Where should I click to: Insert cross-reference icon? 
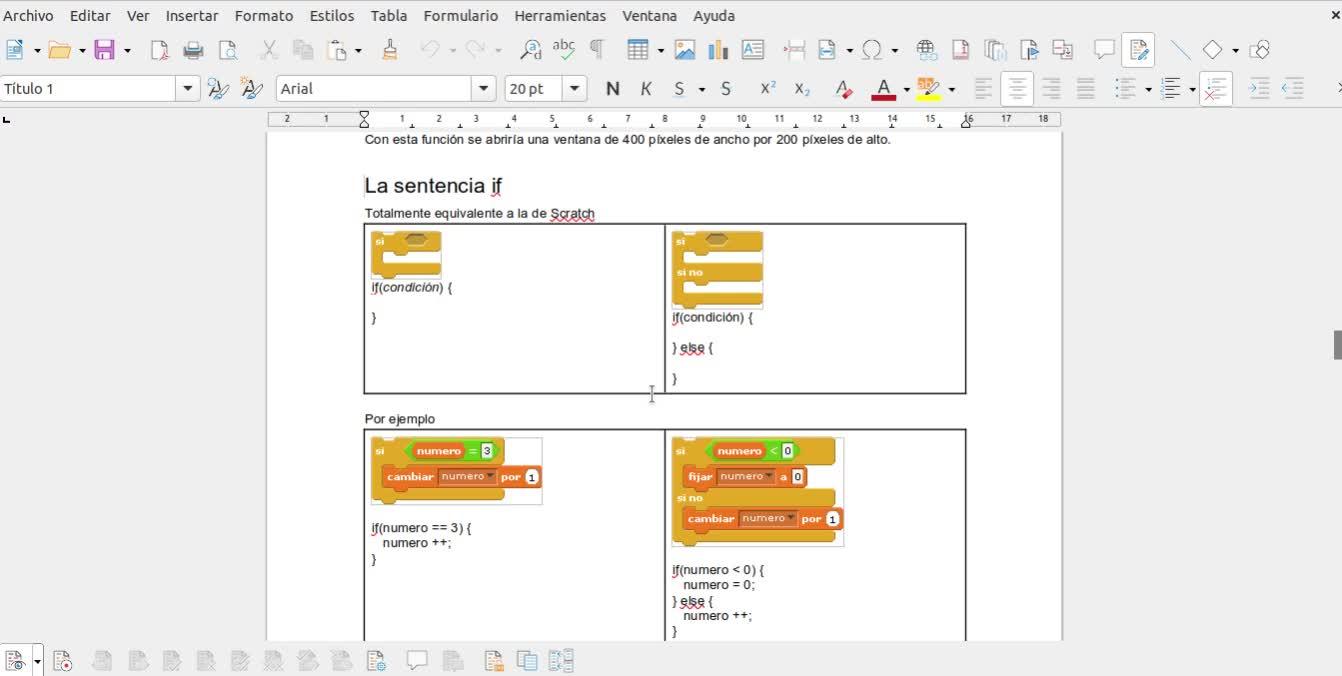(x=1063, y=50)
